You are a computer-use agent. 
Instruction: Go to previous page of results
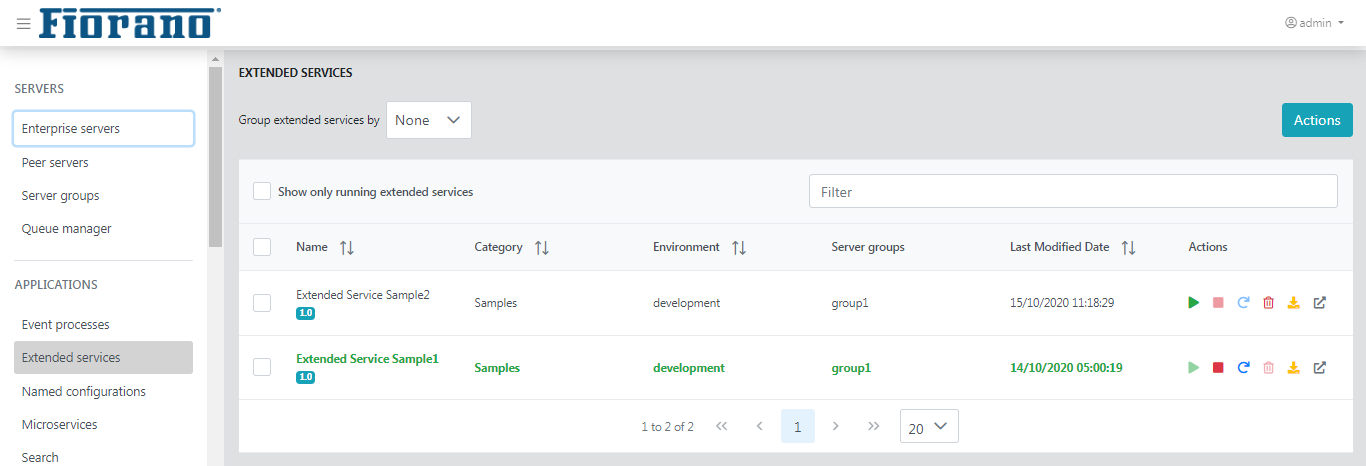[759, 426]
